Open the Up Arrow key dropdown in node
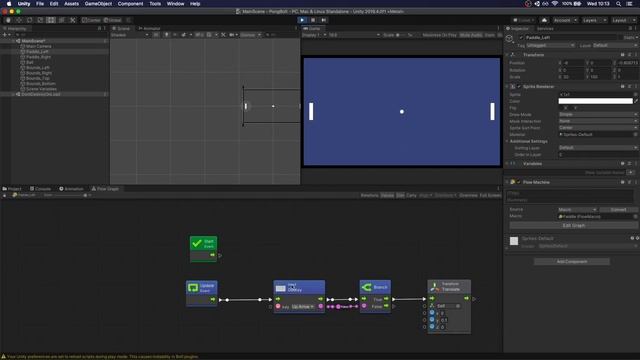640x360 pixels. (x=303, y=307)
